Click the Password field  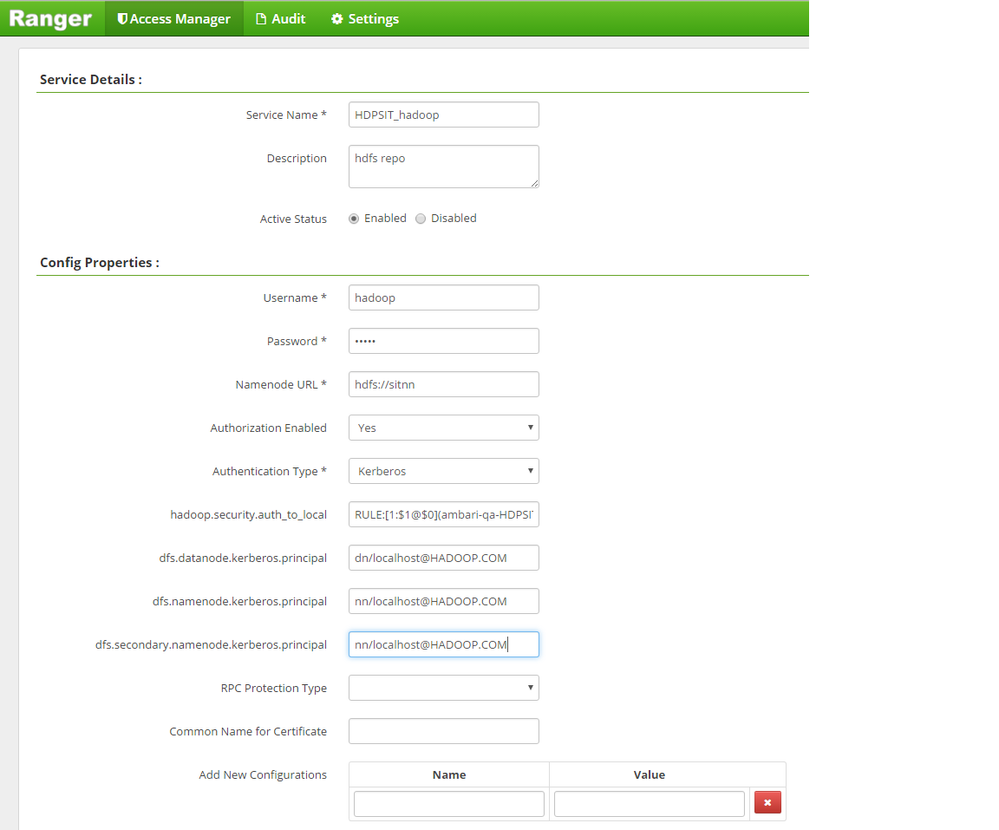(443, 341)
